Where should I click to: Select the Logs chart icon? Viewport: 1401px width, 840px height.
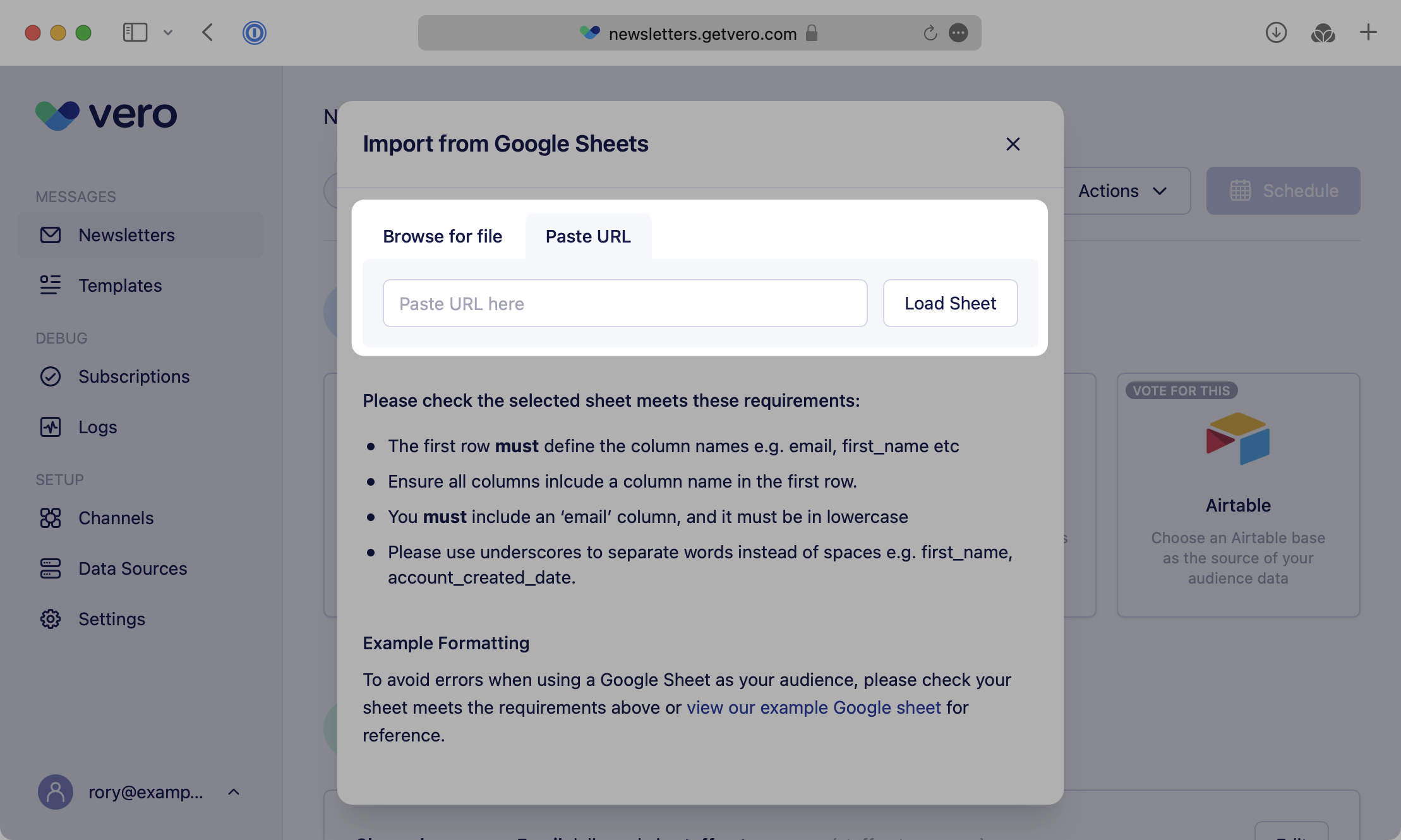point(51,427)
